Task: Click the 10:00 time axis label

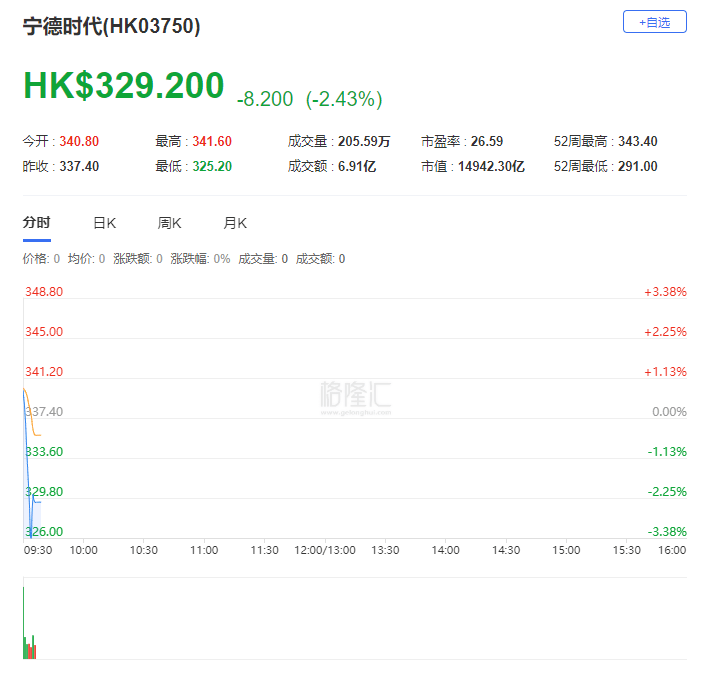Action: pyautogui.click(x=83, y=550)
